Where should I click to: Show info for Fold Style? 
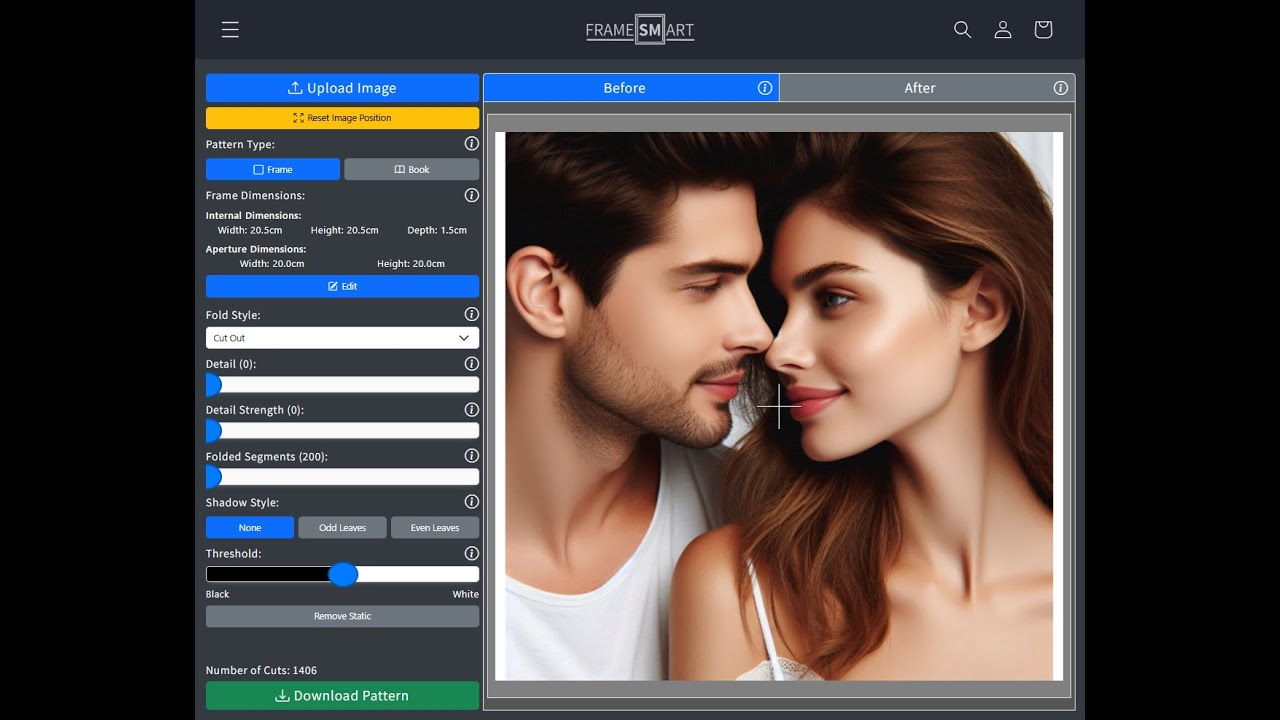click(472, 315)
